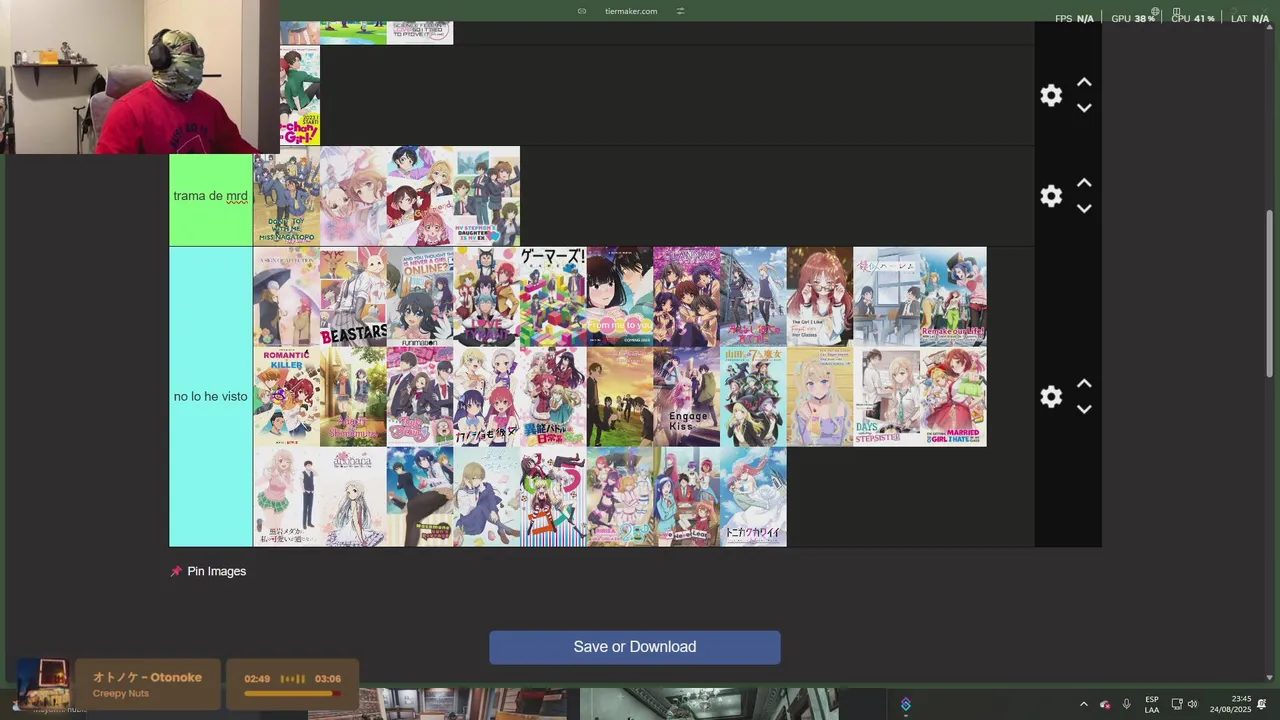Viewport: 1280px width, 720px height.
Task: Select 'My Stepmom's Daughter Is My Ex' poster
Action: [486, 196]
